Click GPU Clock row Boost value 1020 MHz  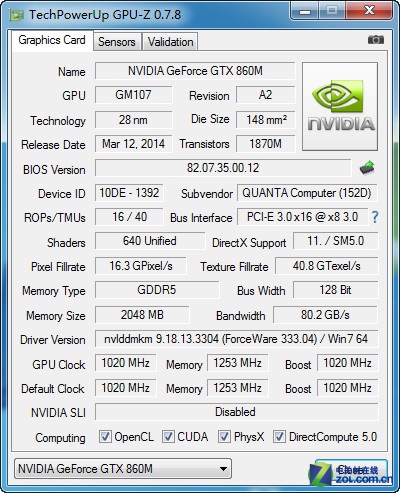pos(347,363)
